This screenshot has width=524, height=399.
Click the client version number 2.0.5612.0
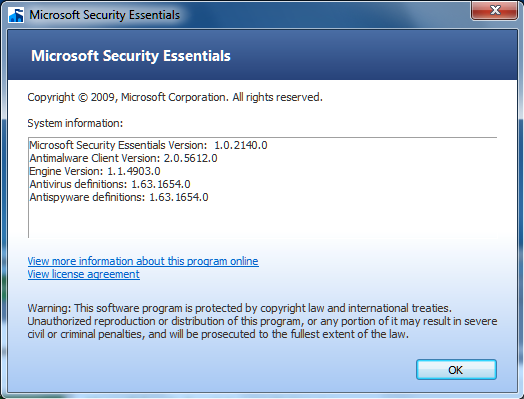[190, 158]
